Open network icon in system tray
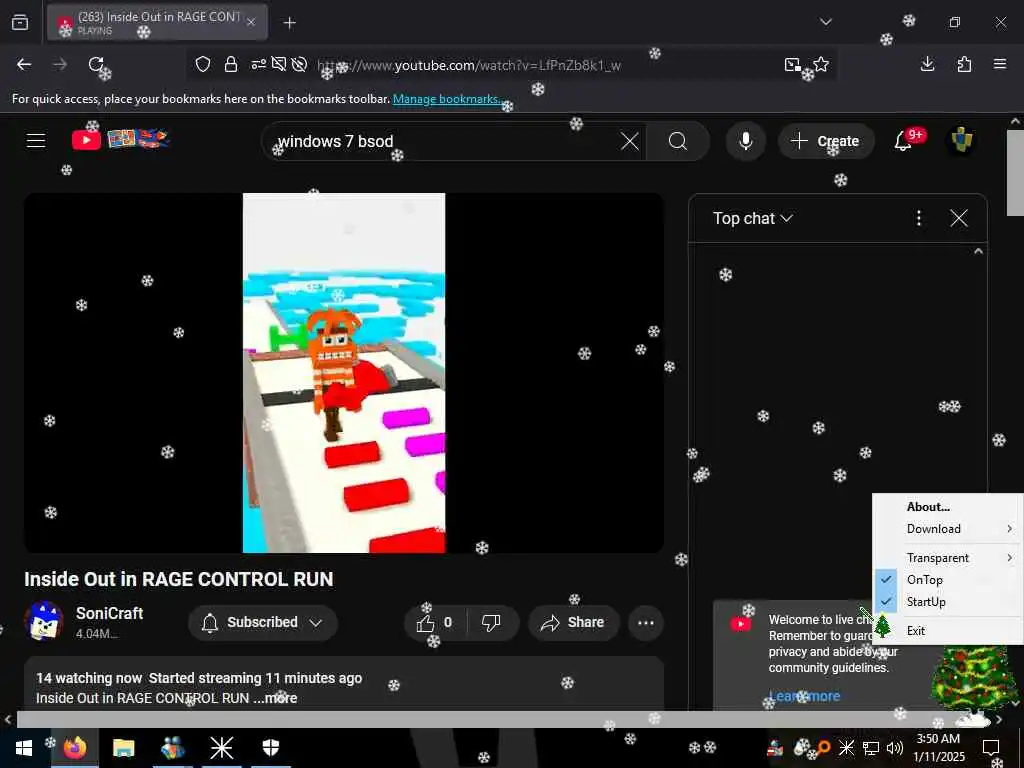 click(871, 748)
